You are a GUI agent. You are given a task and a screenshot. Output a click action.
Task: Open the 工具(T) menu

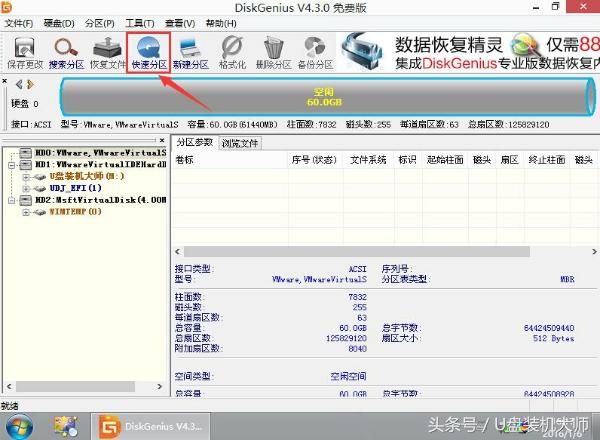[x=140, y=24]
